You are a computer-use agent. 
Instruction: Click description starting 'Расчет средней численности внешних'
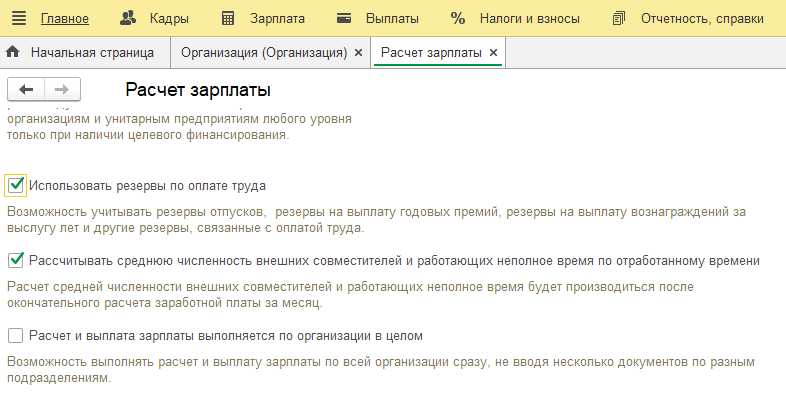(x=350, y=295)
